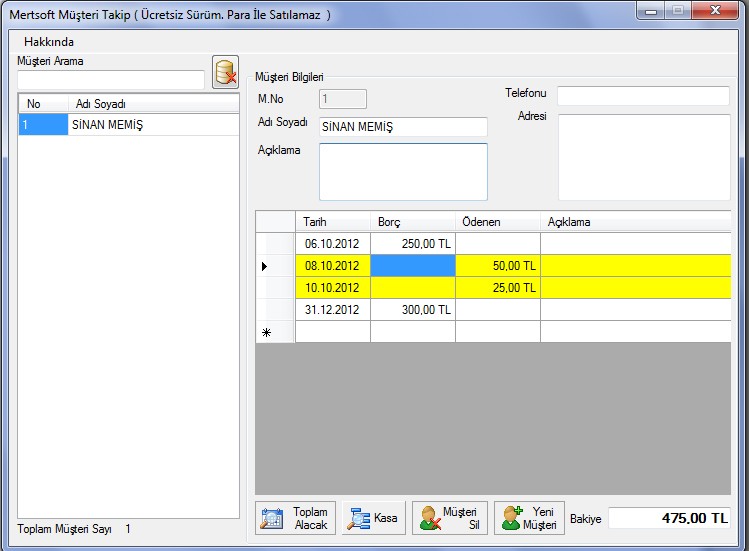Viewport: 749px width, 551px height.
Task: Click the Açıklama cell of the 06.10.2012 row
Action: click(636, 244)
